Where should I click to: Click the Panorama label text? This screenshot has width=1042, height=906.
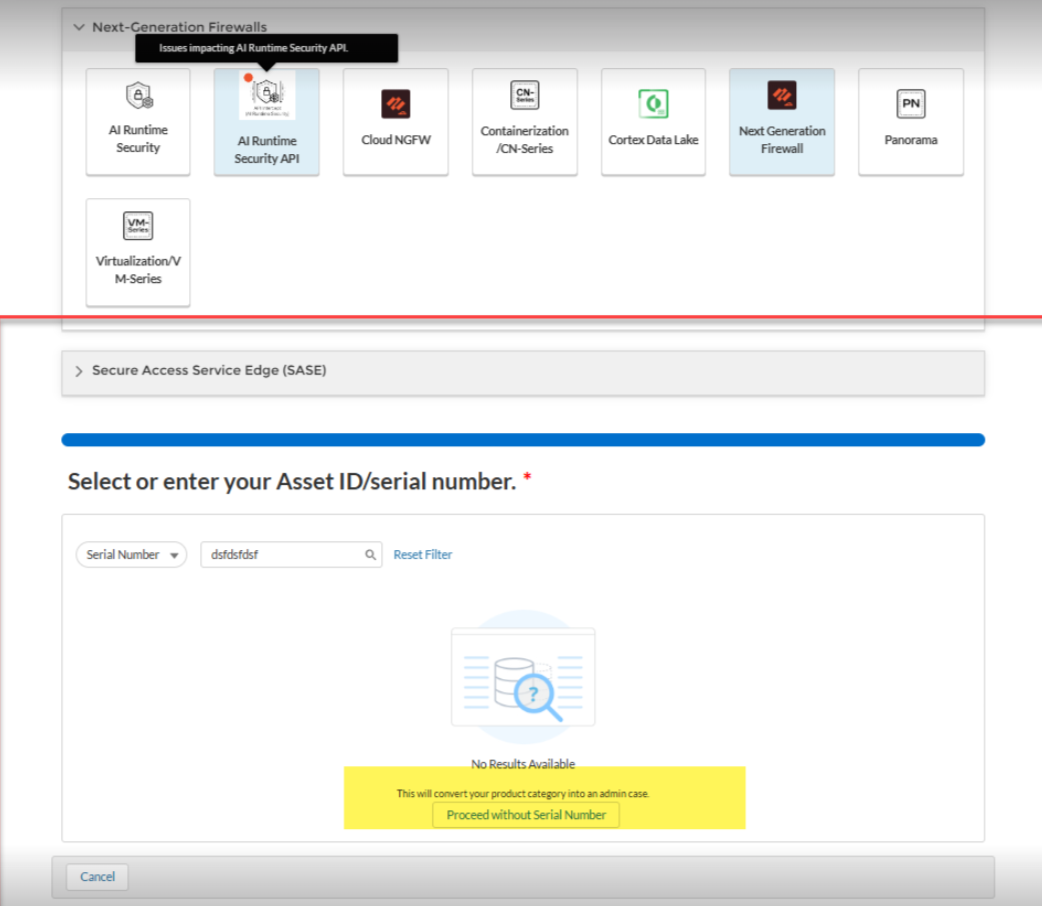(x=910, y=140)
